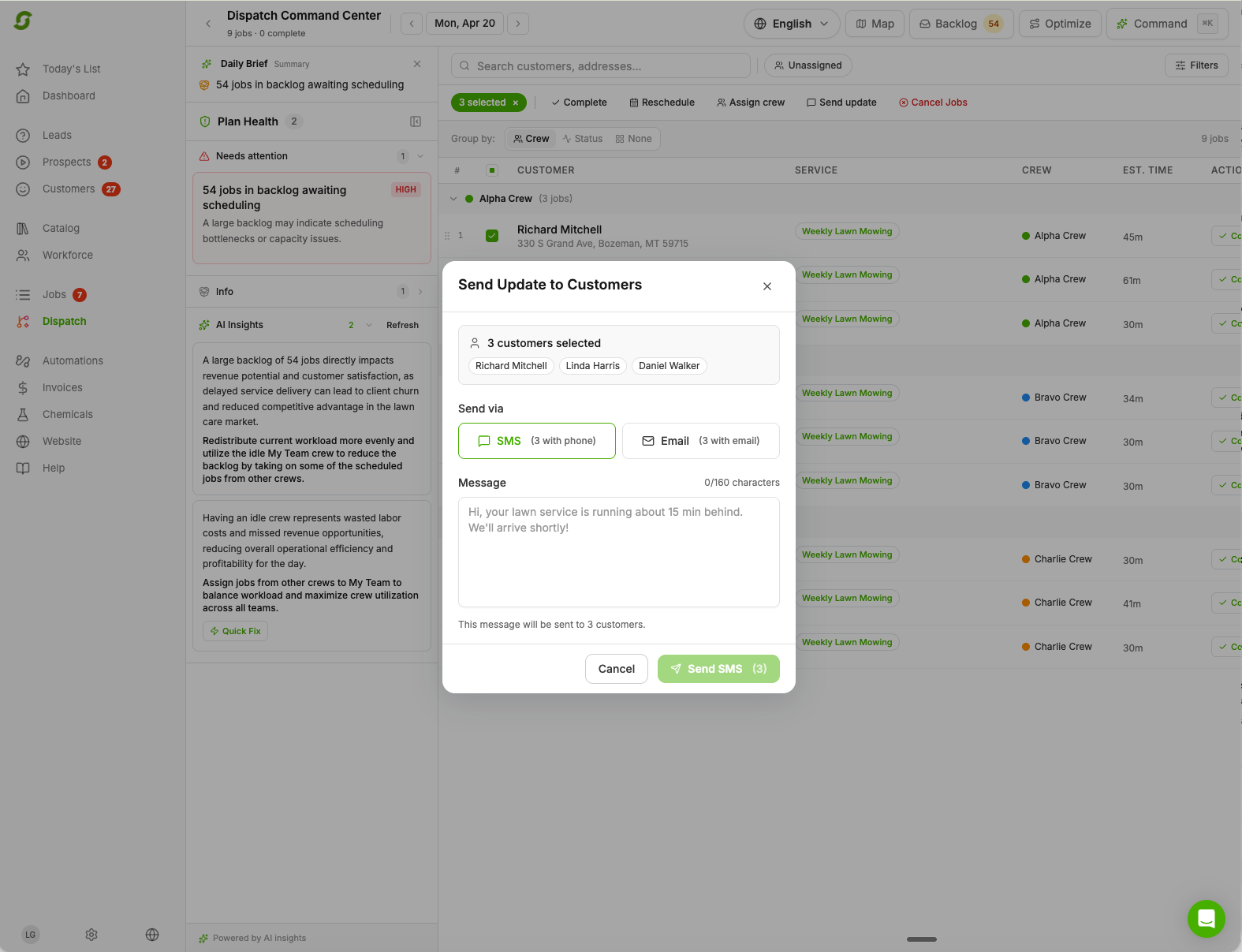
Task: Click the Cancel button in dialog
Action: pyautogui.click(x=616, y=669)
